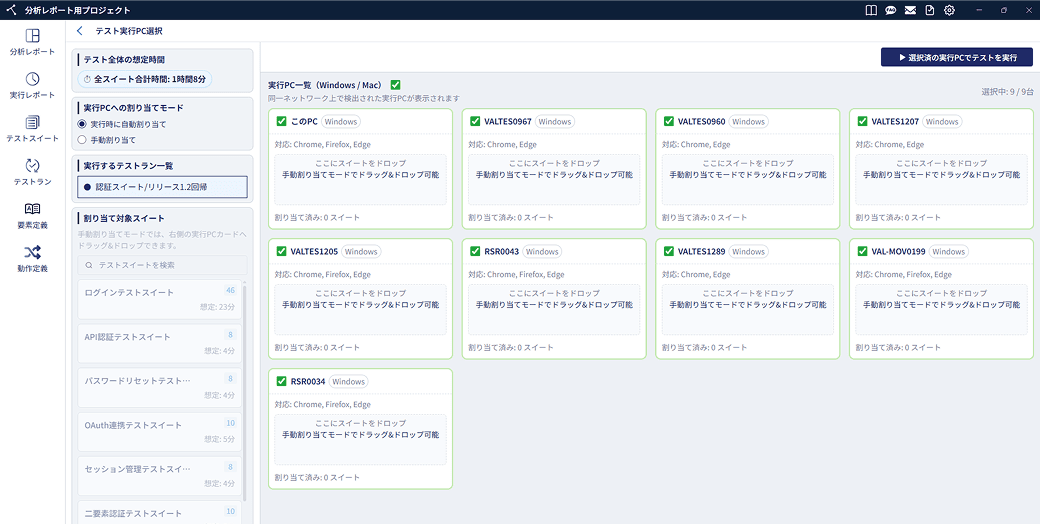Uncheck VALTES1207 checkbox
This screenshot has height=524, width=1040.
pyautogui.click(x=862, y=121)
